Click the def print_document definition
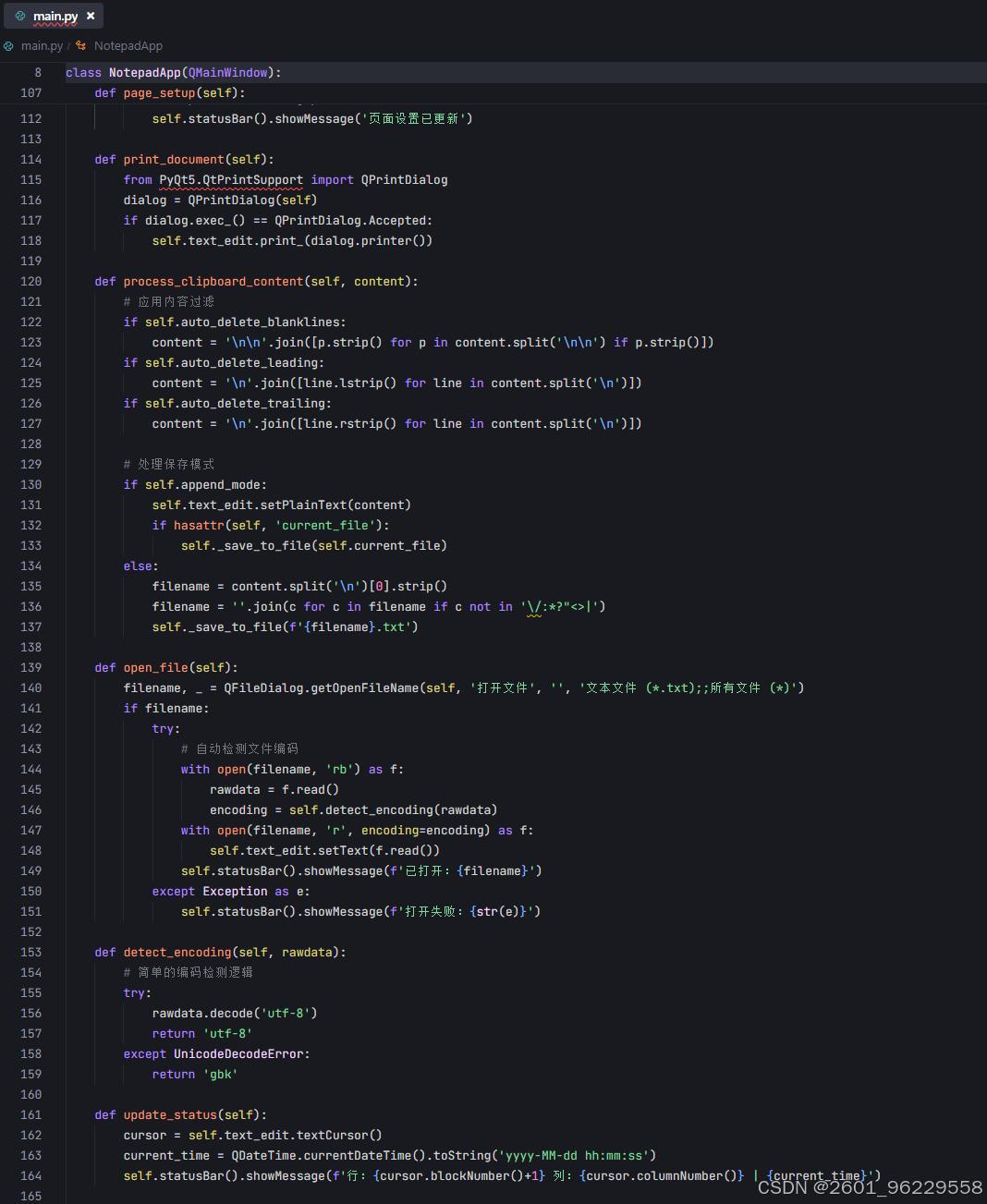The height and width of the screenshot is (1204, 987). click(184, 159)
